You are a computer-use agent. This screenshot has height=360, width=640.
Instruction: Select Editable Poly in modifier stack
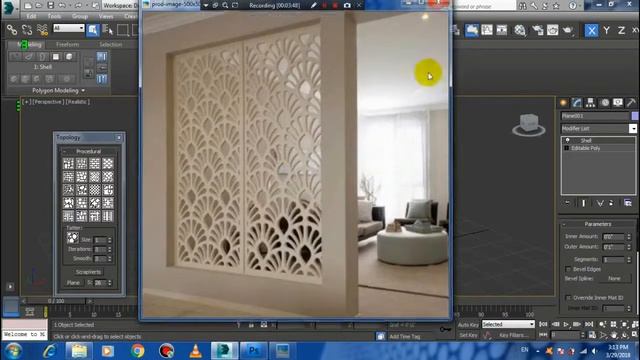[x=586, y=148]
